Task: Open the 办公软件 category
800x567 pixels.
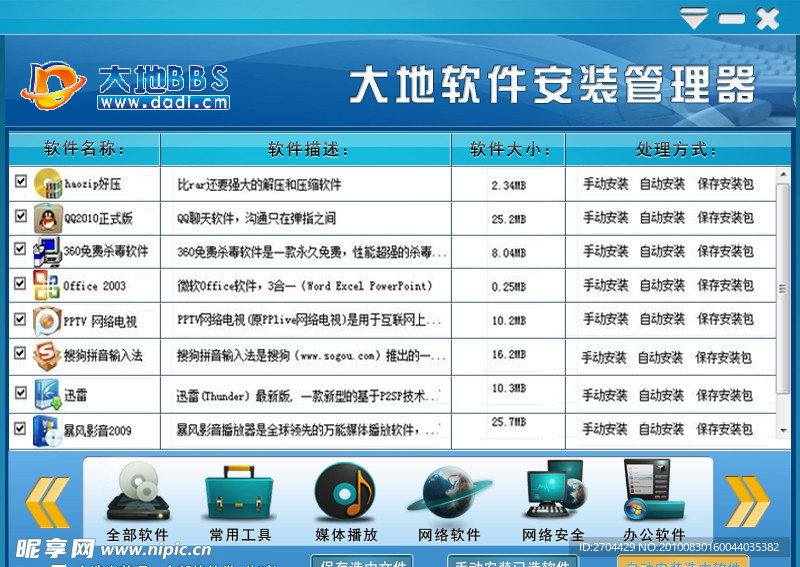Action: (x=655, y=501)
